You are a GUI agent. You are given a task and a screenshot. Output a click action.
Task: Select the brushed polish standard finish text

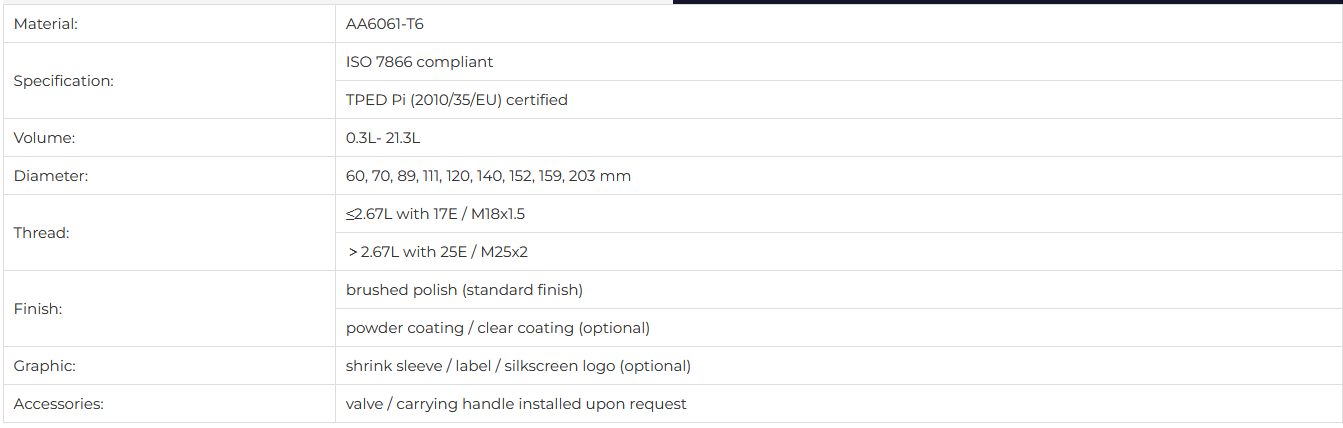[x=464, y=290]
